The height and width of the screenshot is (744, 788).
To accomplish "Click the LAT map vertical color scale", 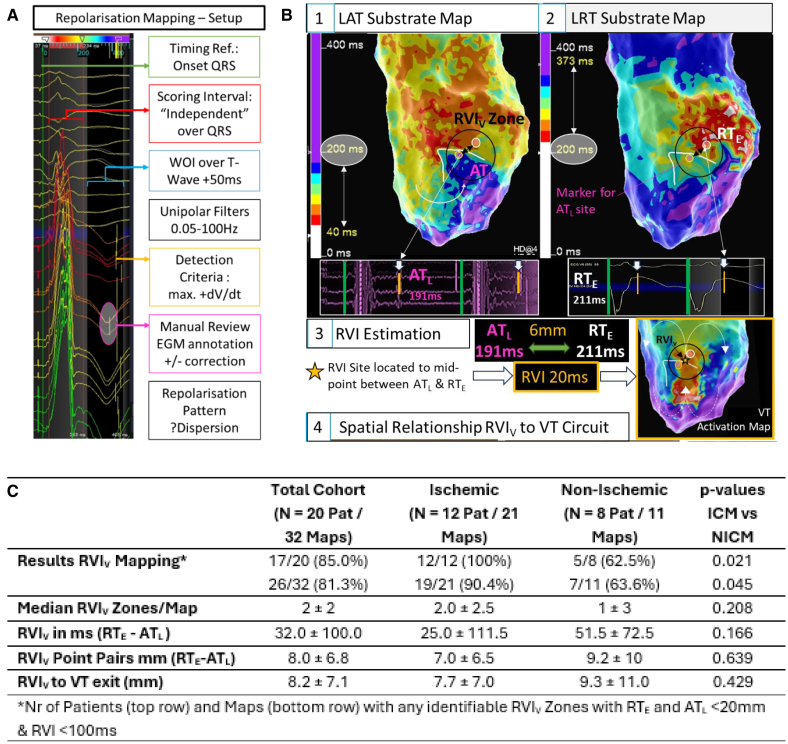I will click(316, 145).
